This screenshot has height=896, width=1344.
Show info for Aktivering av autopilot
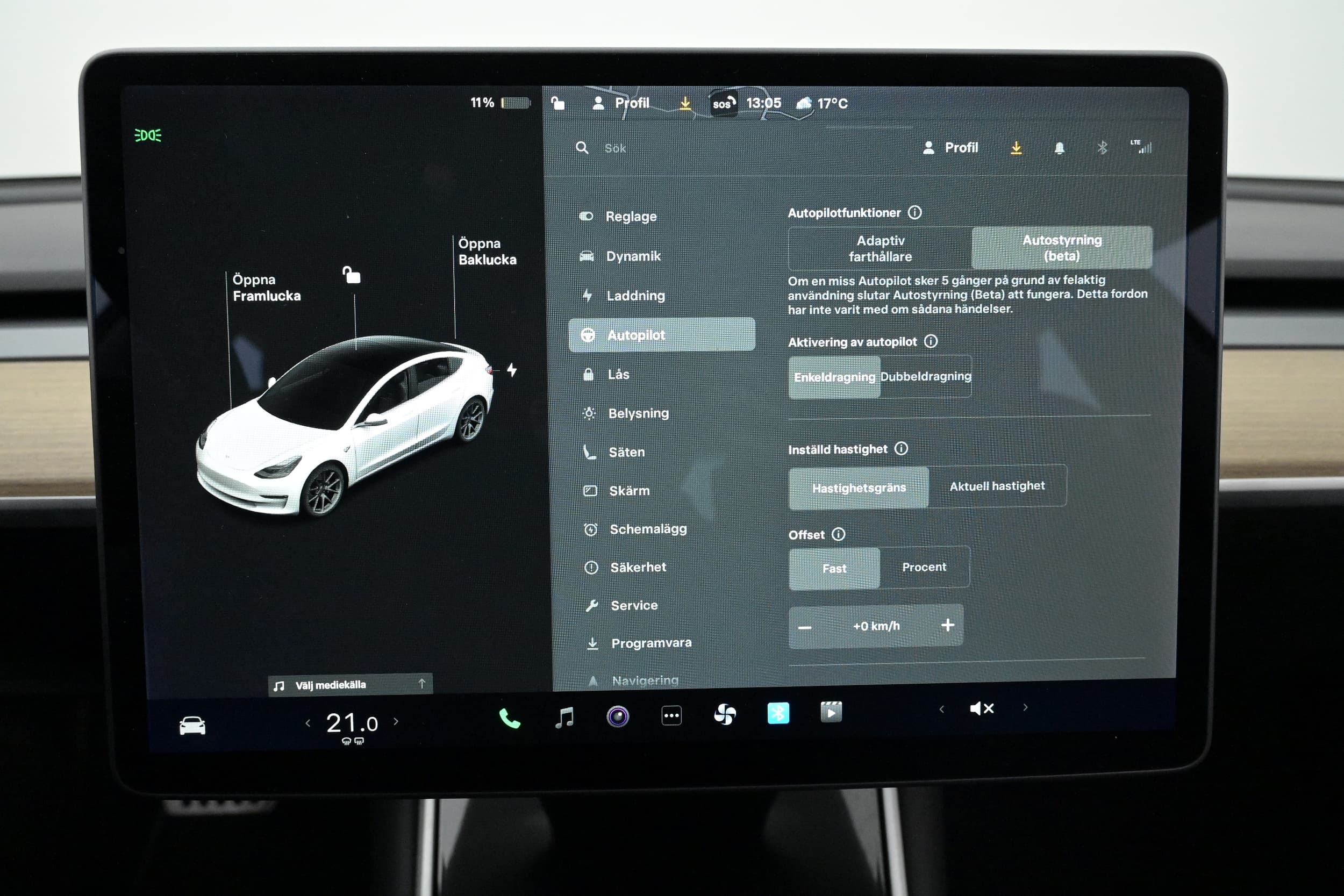(930, 341)
